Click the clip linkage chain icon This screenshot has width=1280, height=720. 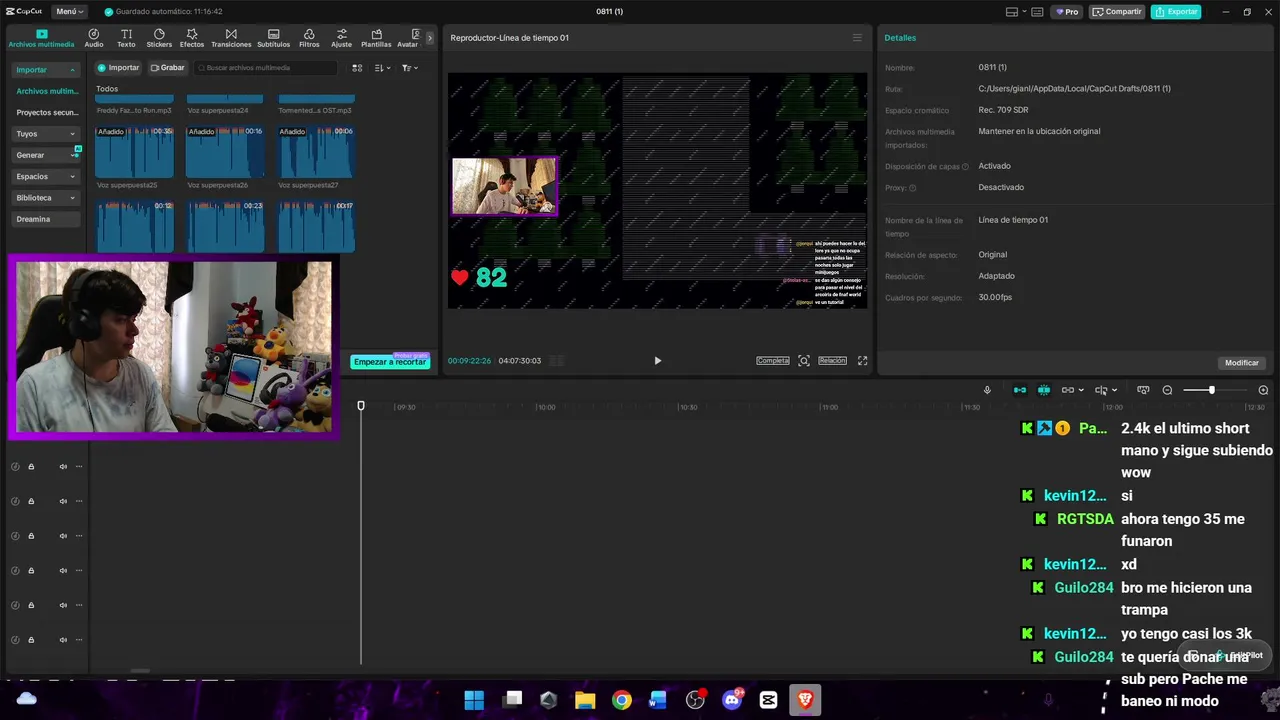(1068, 390)
